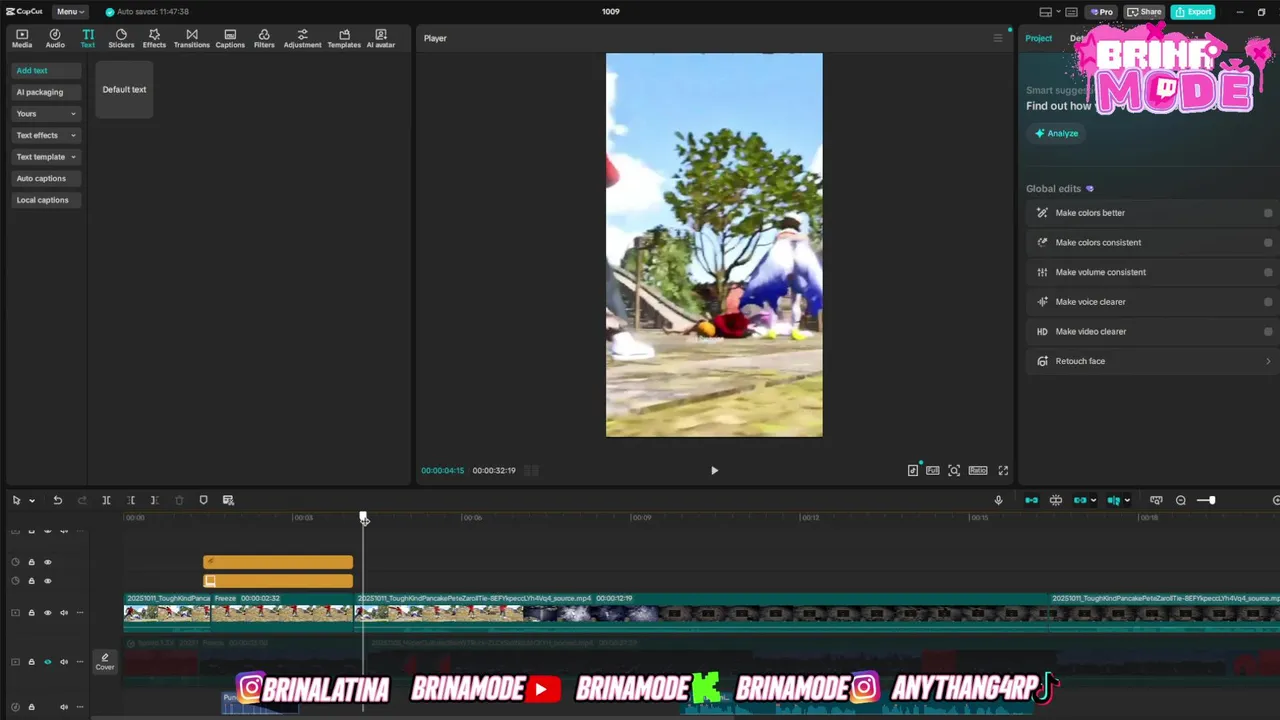Expand the Yours section

click(46, 114)
